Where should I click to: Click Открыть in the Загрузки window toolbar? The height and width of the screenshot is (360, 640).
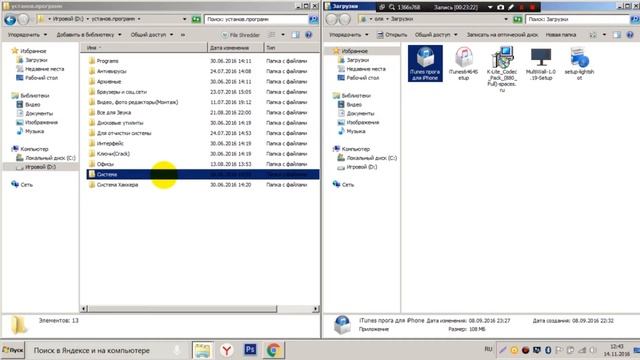click(x=392, y=35)
